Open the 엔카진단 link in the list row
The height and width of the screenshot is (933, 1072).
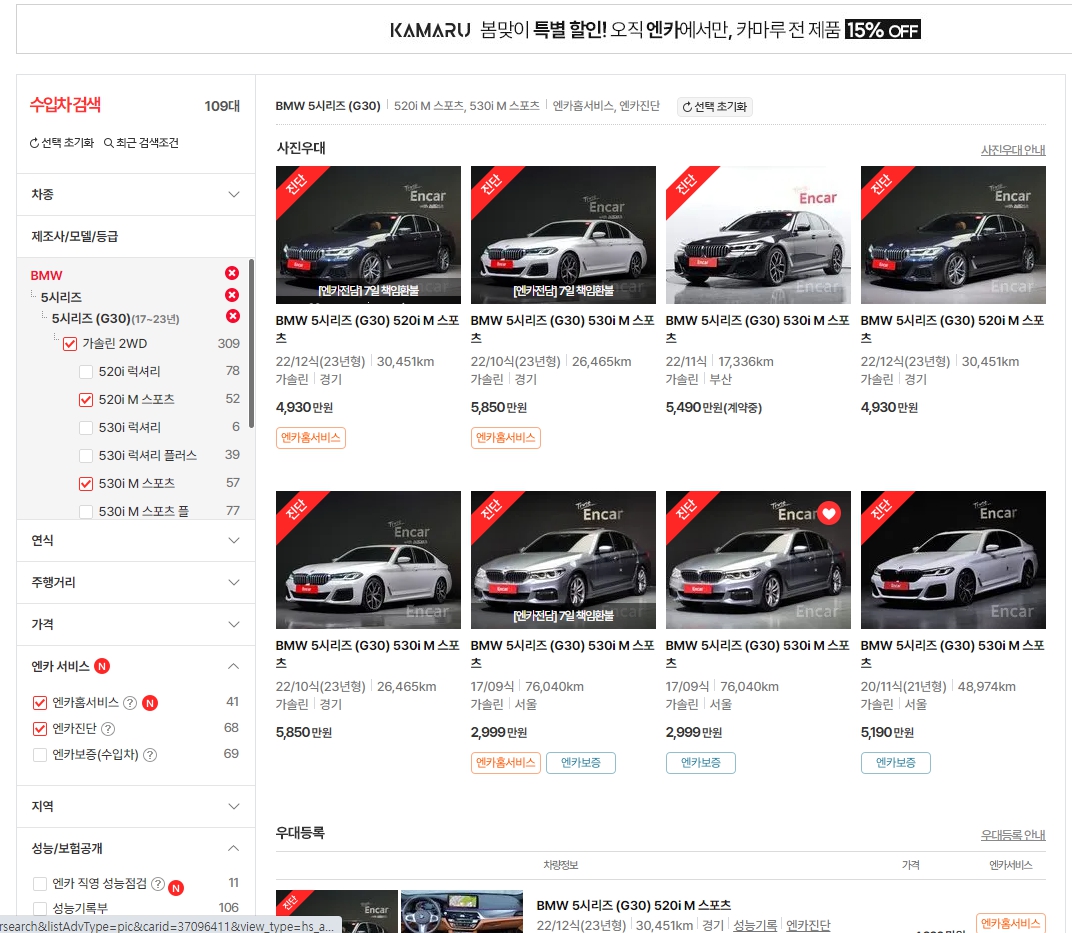[808, 925]
